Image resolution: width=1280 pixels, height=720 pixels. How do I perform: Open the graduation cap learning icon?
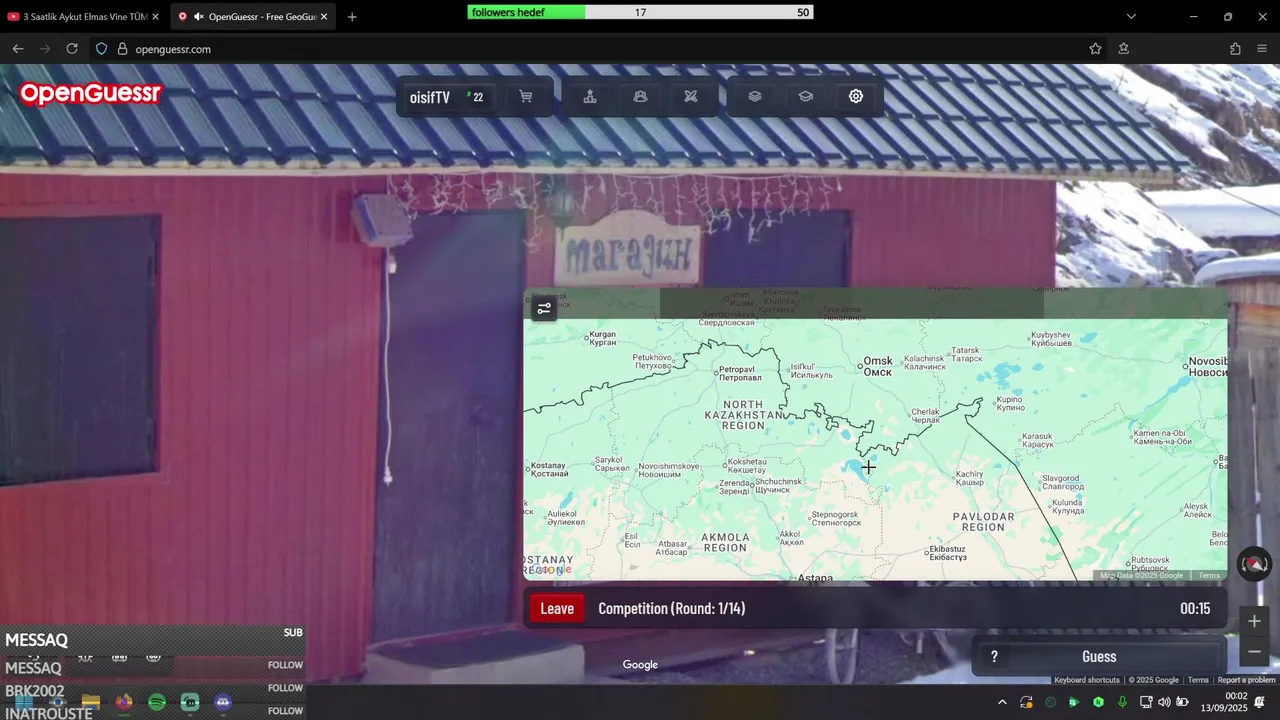(x=806, y=97)
